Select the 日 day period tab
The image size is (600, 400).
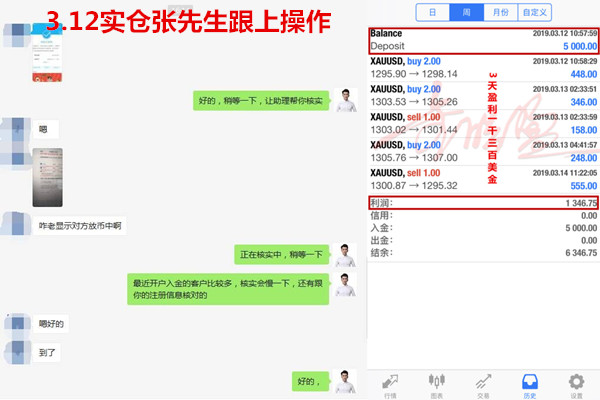tap(433, 12)
